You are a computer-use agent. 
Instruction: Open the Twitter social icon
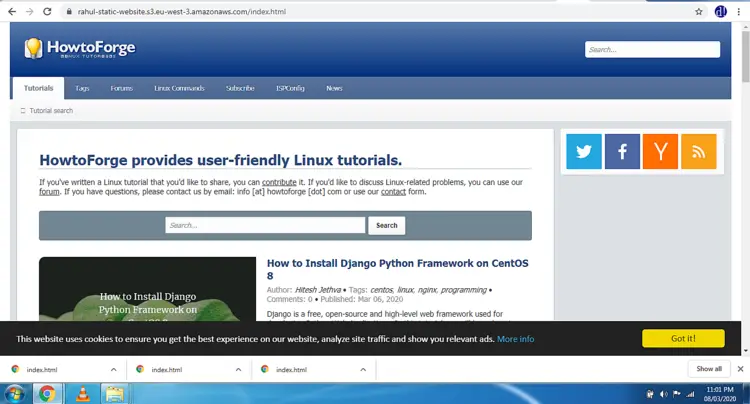[x=584, y=151]
